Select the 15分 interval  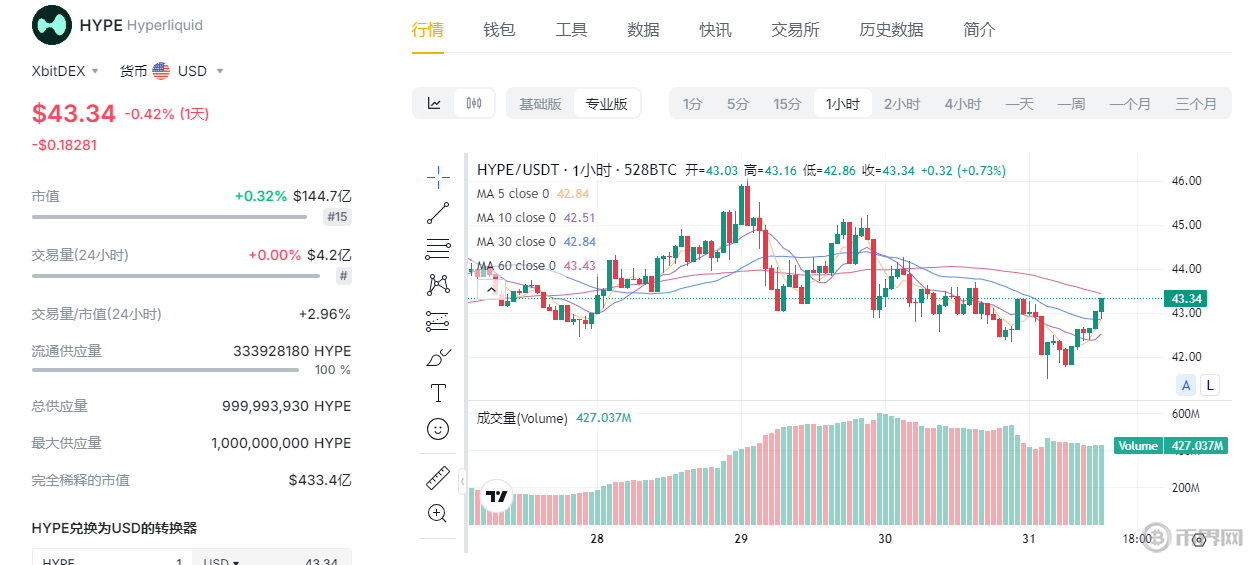787,104
